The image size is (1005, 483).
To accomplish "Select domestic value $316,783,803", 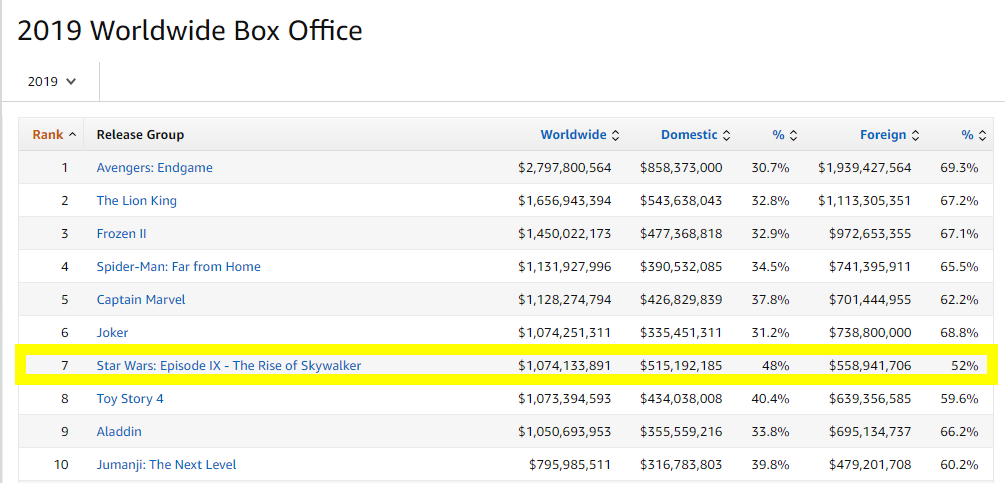I will coord(681,464).
